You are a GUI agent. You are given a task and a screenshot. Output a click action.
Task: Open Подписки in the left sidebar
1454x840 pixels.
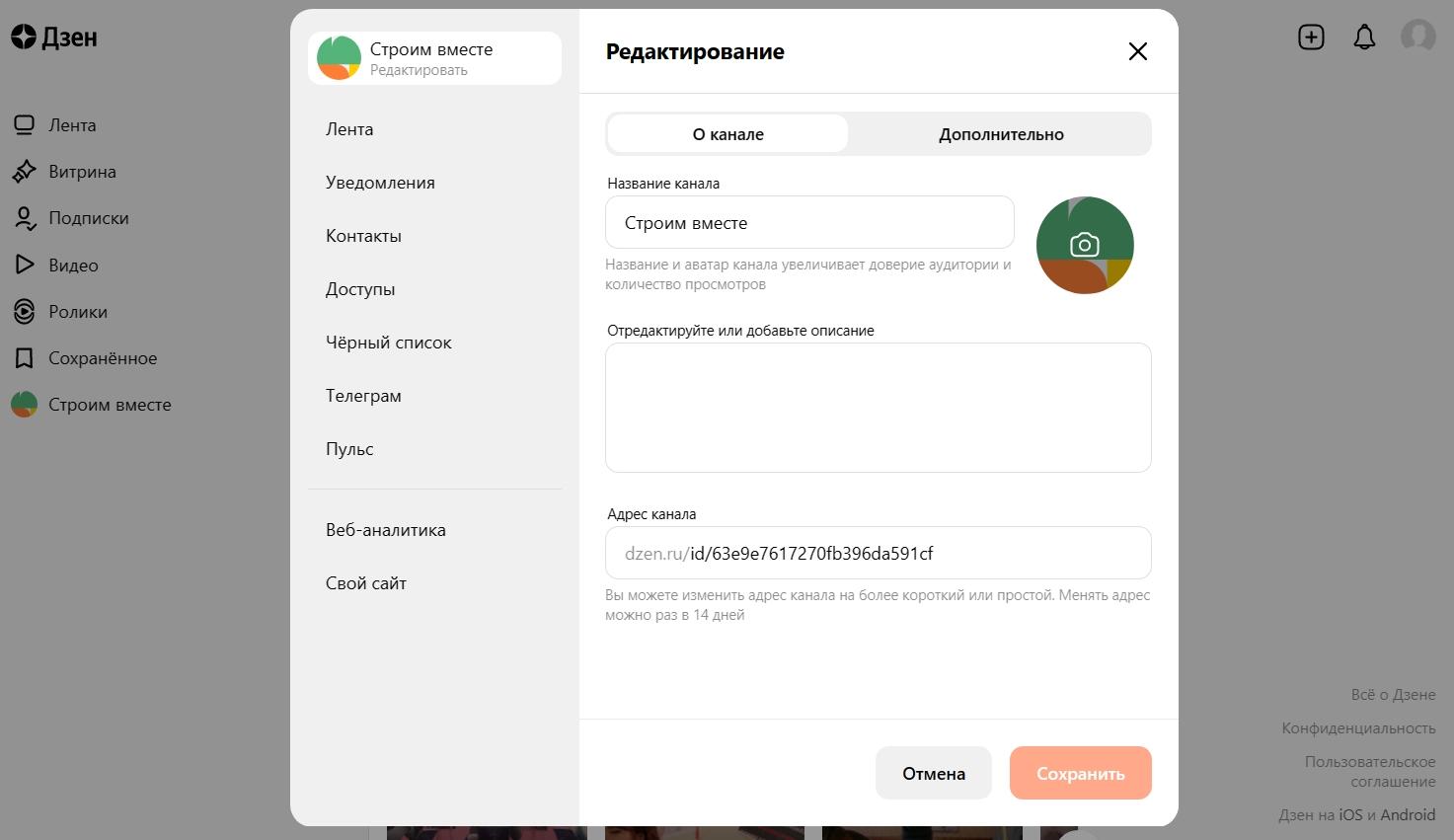click(89, 218)
